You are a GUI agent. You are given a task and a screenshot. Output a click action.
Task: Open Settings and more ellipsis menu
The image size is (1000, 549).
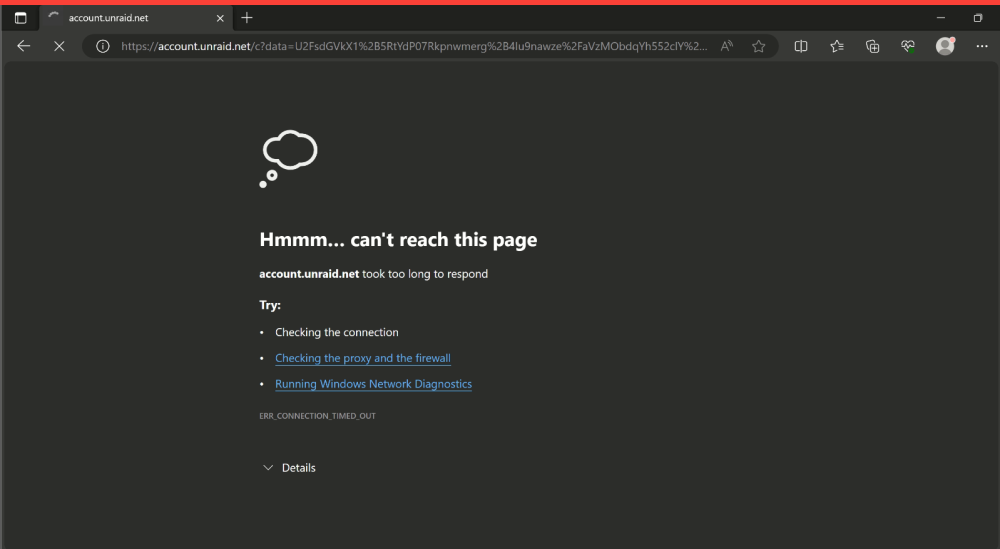[982, 46]
